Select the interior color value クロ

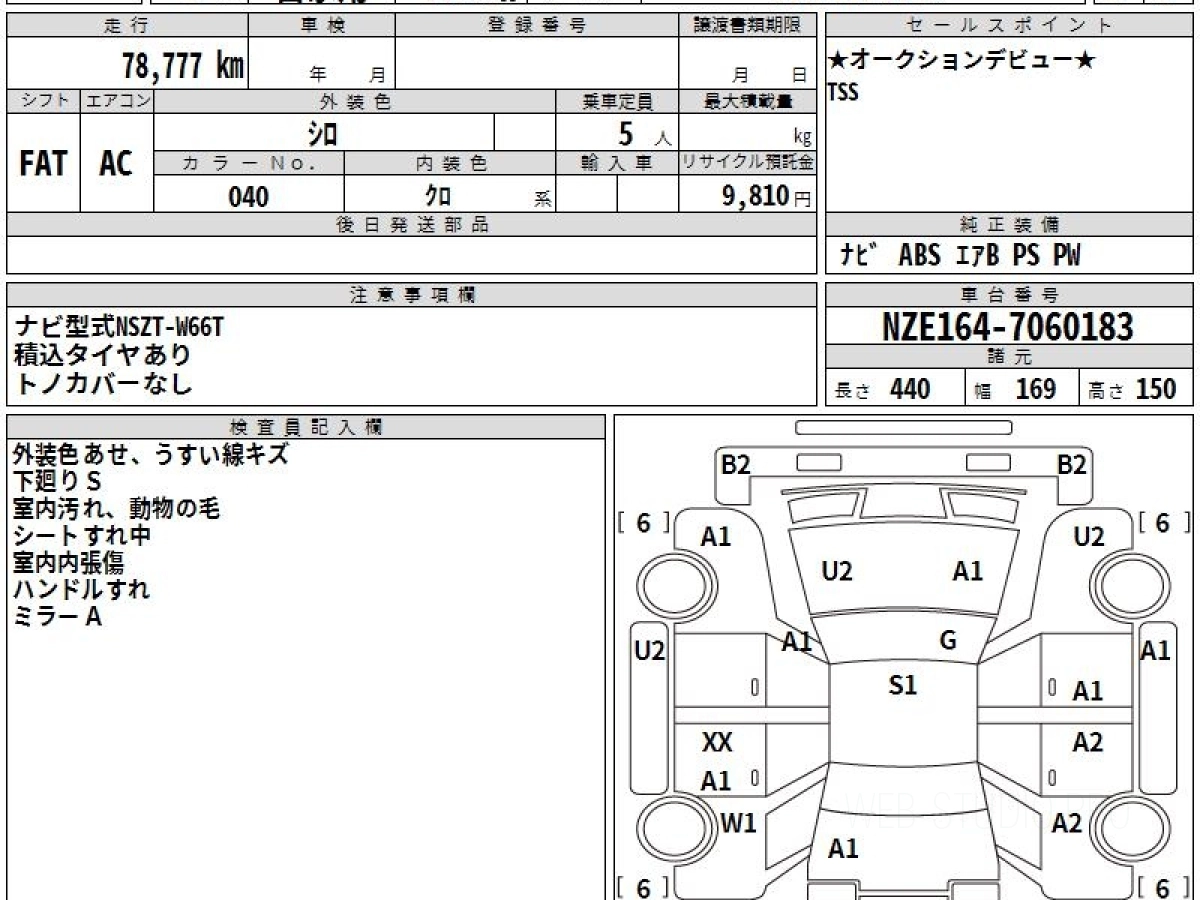[x=437, y=196]
